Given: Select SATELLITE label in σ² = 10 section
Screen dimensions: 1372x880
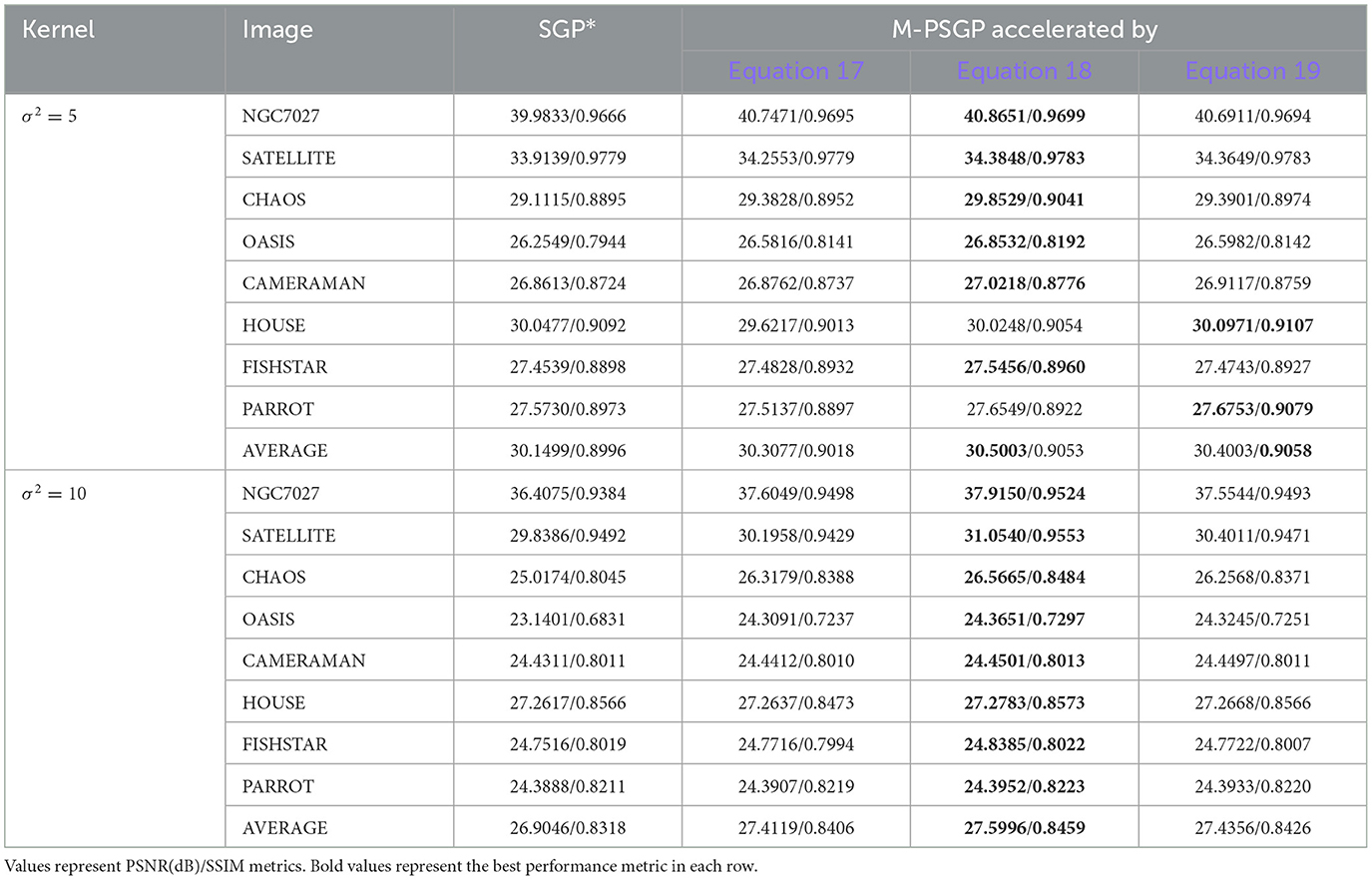Looking at the screenshot, I should (288, 535).
